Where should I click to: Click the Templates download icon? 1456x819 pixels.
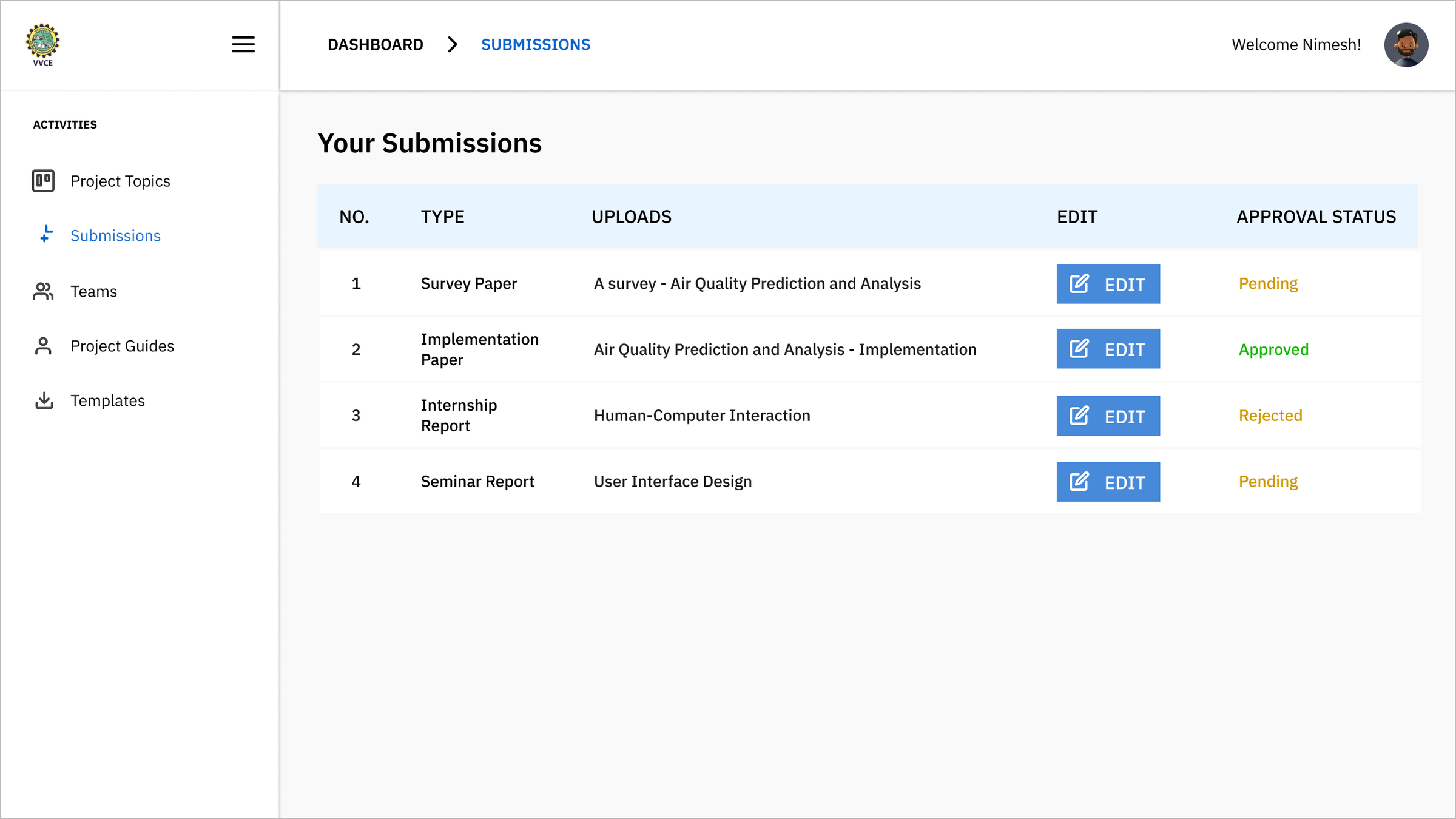tap(44, 400)
